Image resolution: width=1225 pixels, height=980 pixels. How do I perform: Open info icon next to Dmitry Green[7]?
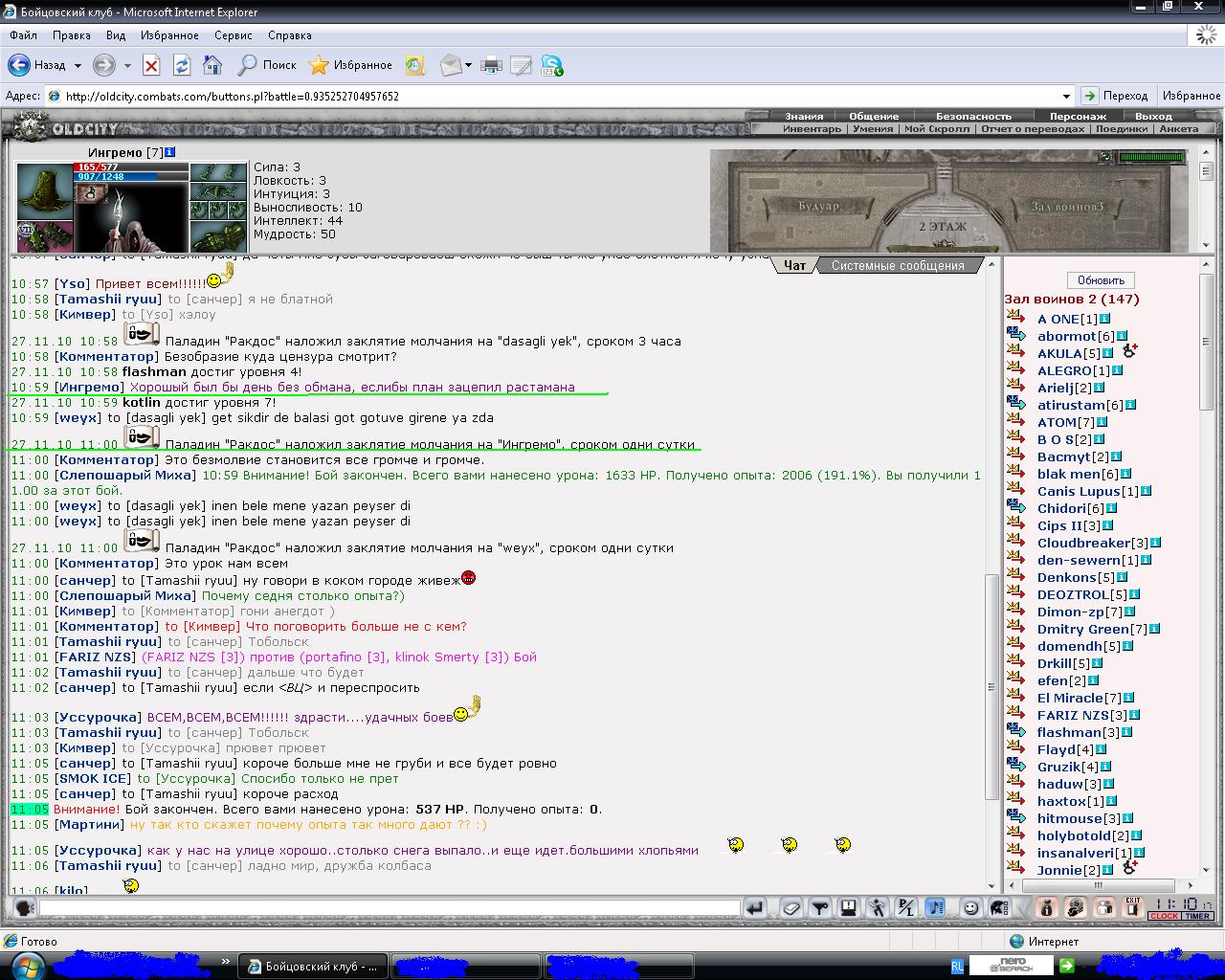[1154, 629]
